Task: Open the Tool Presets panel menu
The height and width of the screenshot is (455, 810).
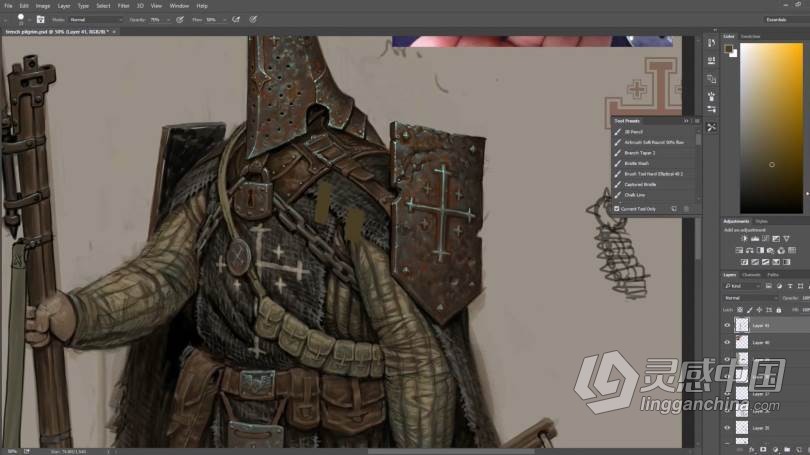Action: point(697,121)
